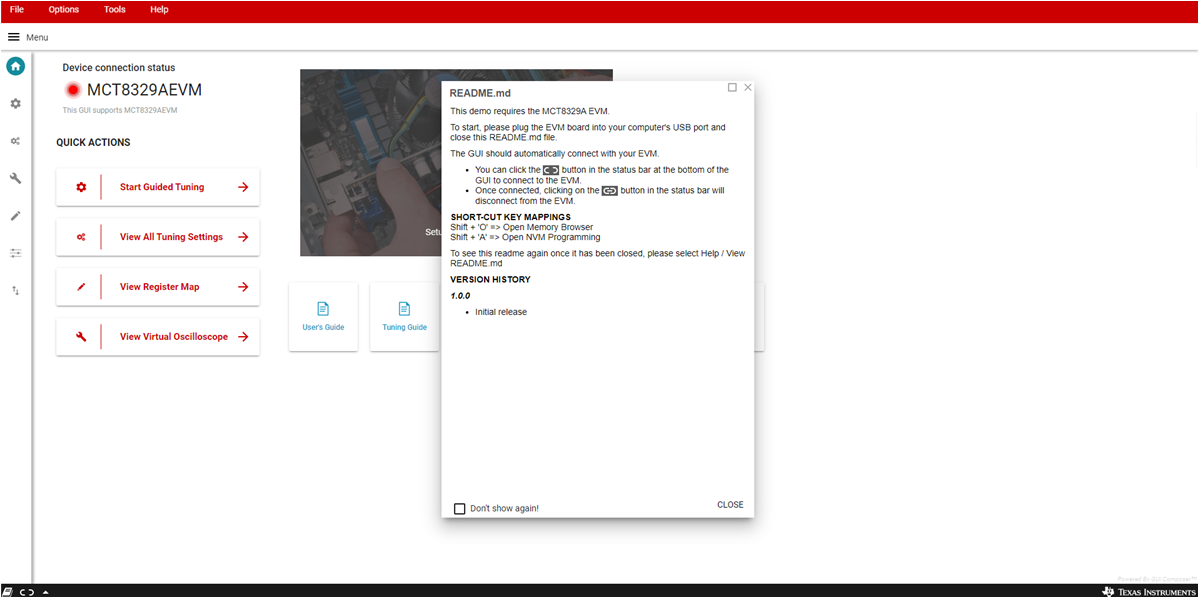1200x599 pixels.
Task: Expand the status bar up-arrow panel
Action: click(45, 592)
